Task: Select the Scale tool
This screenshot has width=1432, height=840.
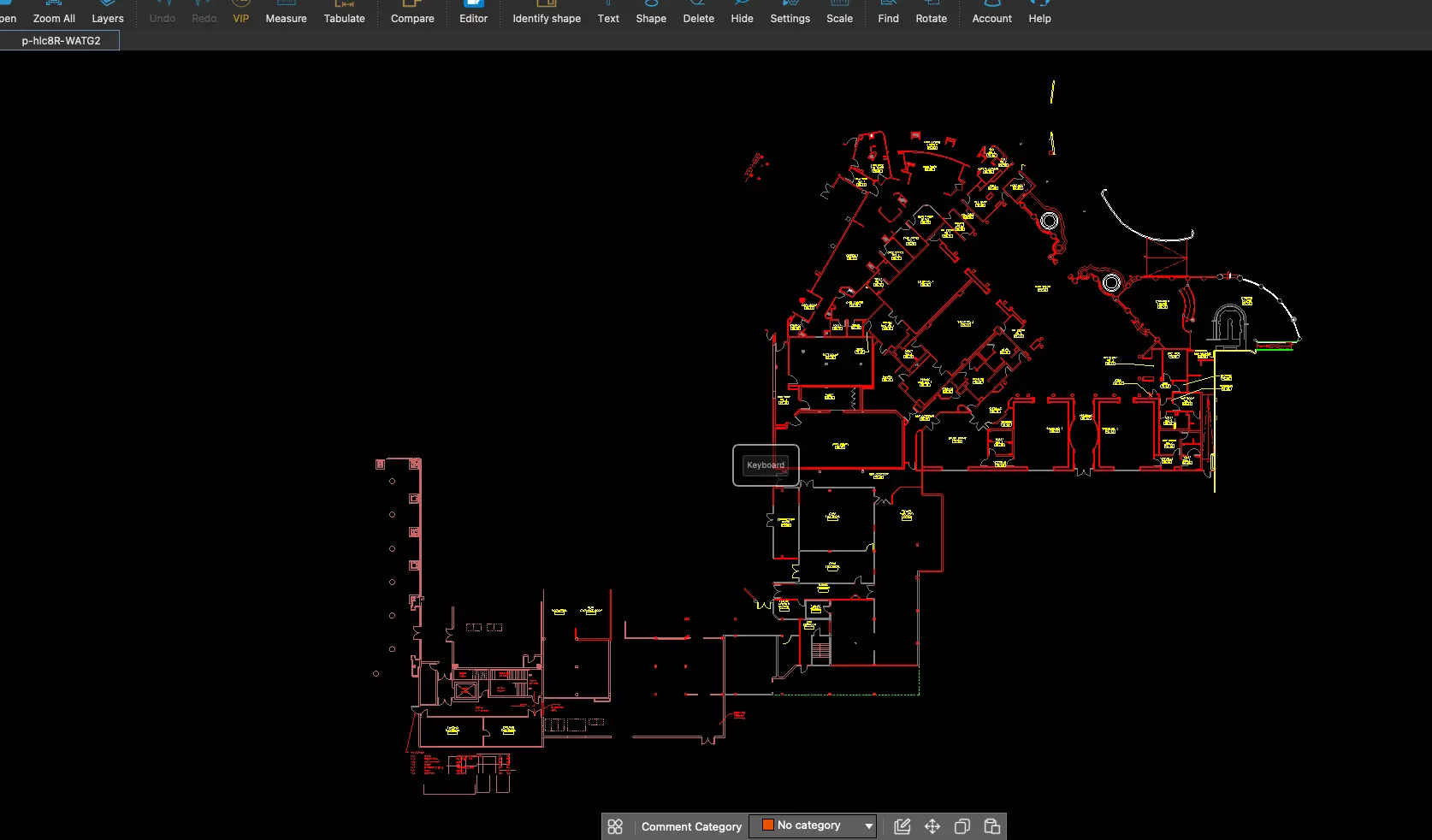Action: [x=839, y=13]
